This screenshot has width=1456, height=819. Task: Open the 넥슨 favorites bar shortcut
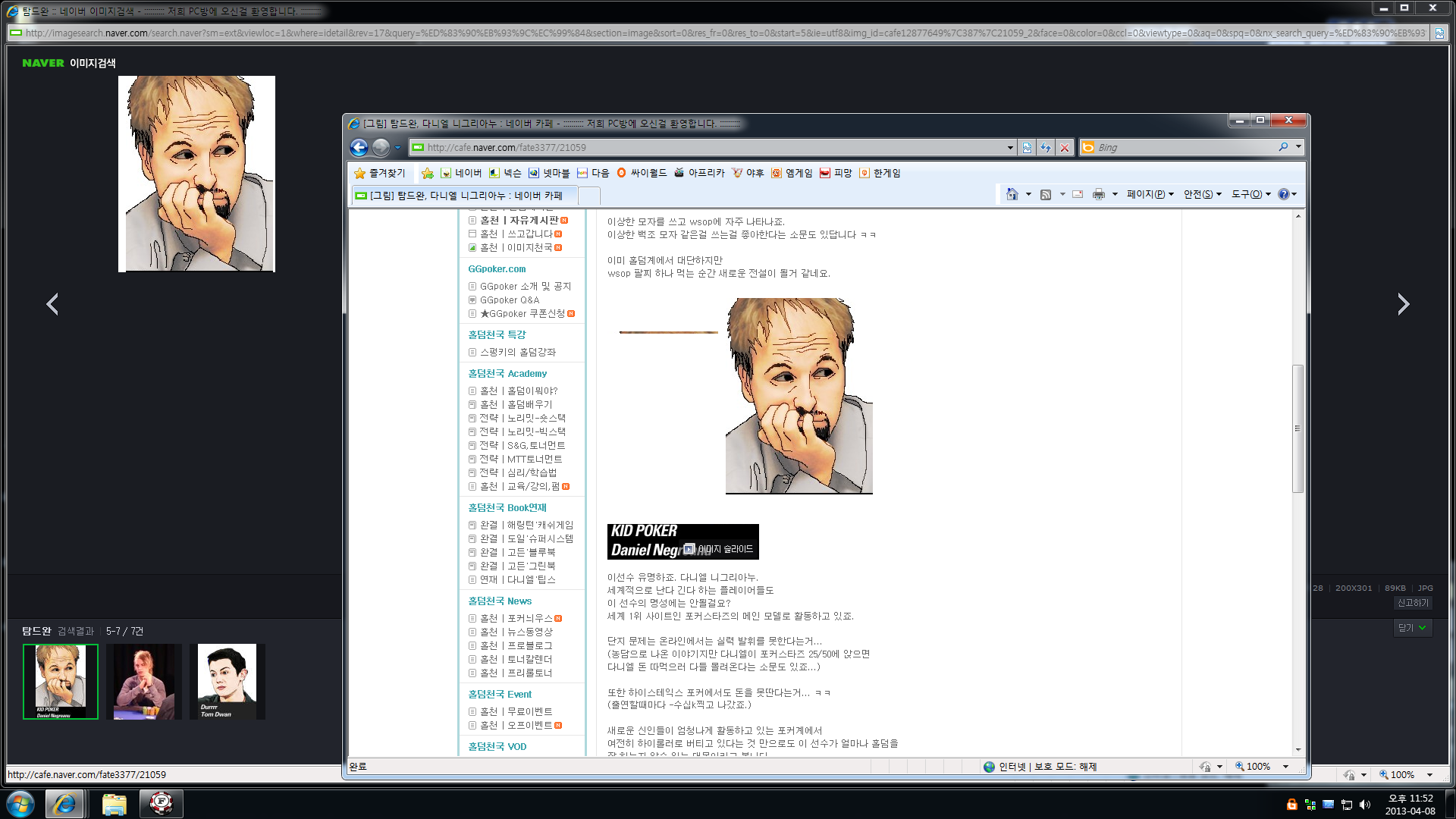pos(506,173)
